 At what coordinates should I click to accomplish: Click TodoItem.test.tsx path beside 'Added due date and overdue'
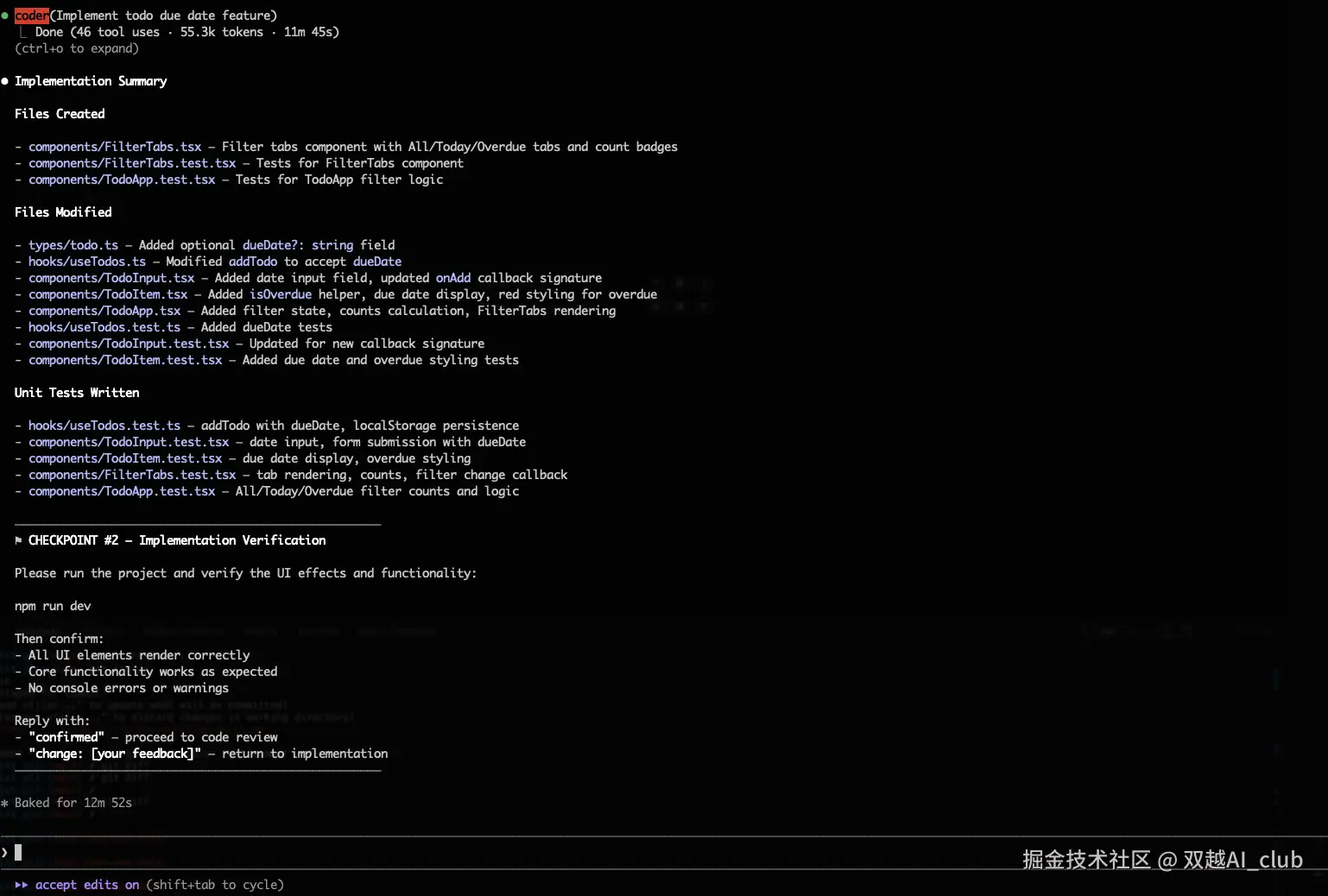click(x=125, y=360)
